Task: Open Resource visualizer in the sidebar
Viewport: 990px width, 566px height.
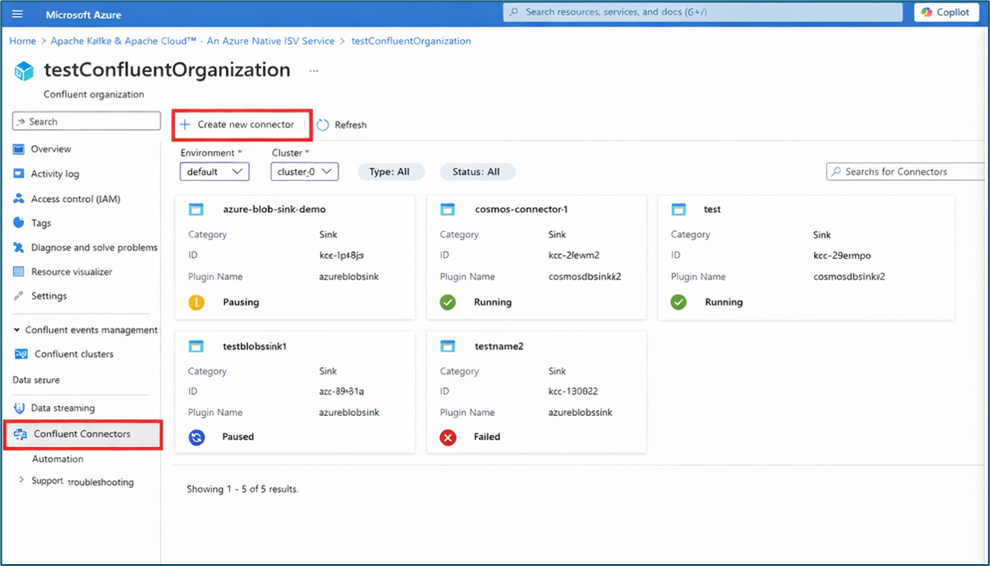Action: tap(71, 272)
